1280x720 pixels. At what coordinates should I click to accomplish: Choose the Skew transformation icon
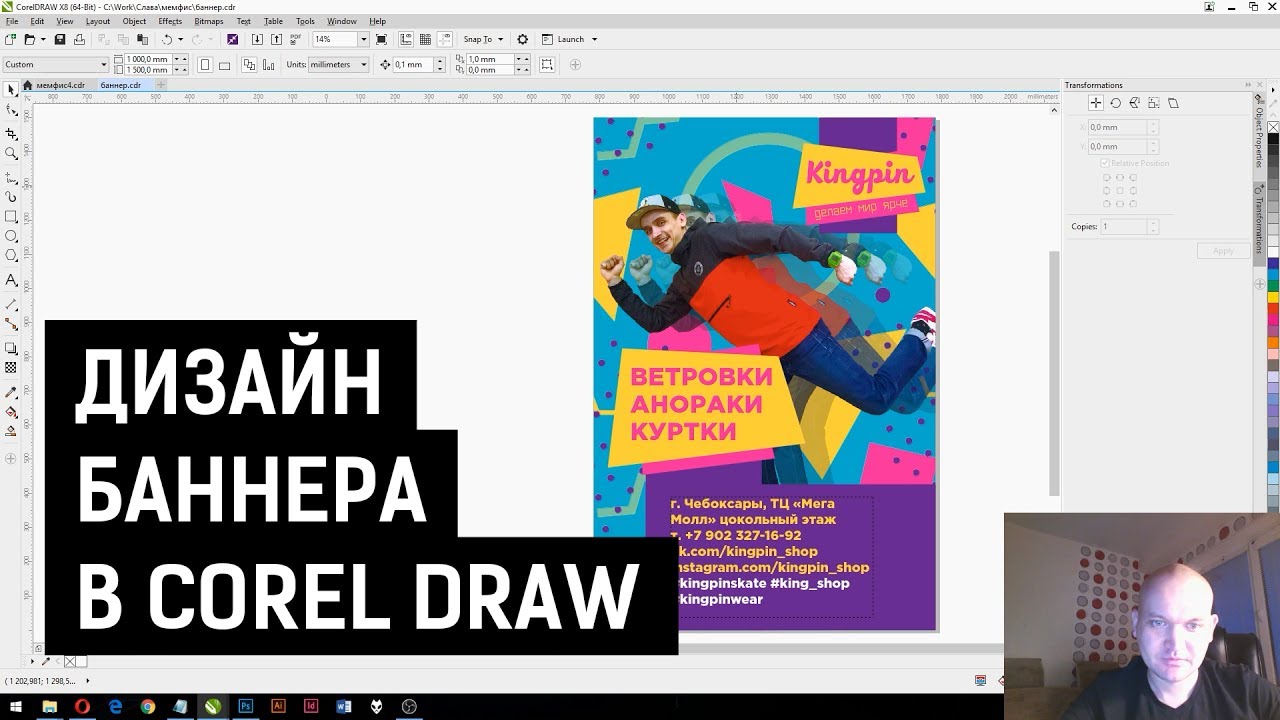[x=1173, y=103]
